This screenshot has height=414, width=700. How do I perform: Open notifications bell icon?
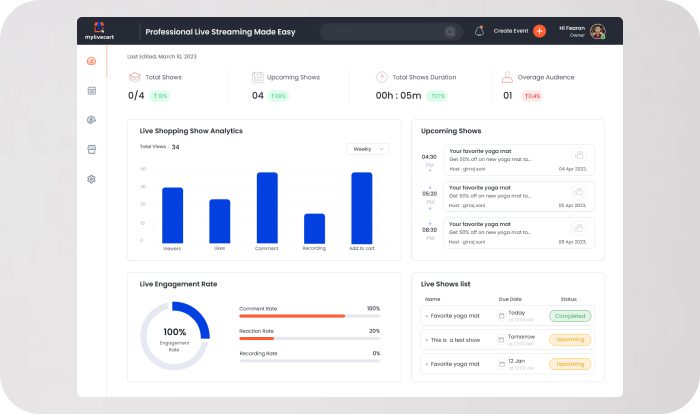tap(479, 31)
